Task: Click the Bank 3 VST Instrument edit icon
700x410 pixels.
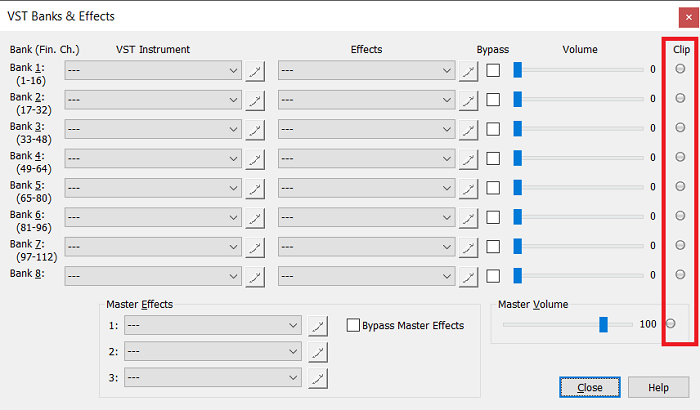Action: 255,128
